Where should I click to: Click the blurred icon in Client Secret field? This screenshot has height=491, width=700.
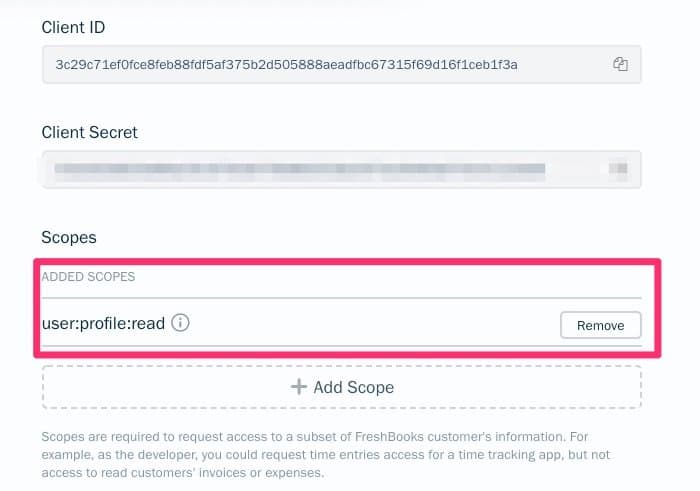tap(620, 170)
